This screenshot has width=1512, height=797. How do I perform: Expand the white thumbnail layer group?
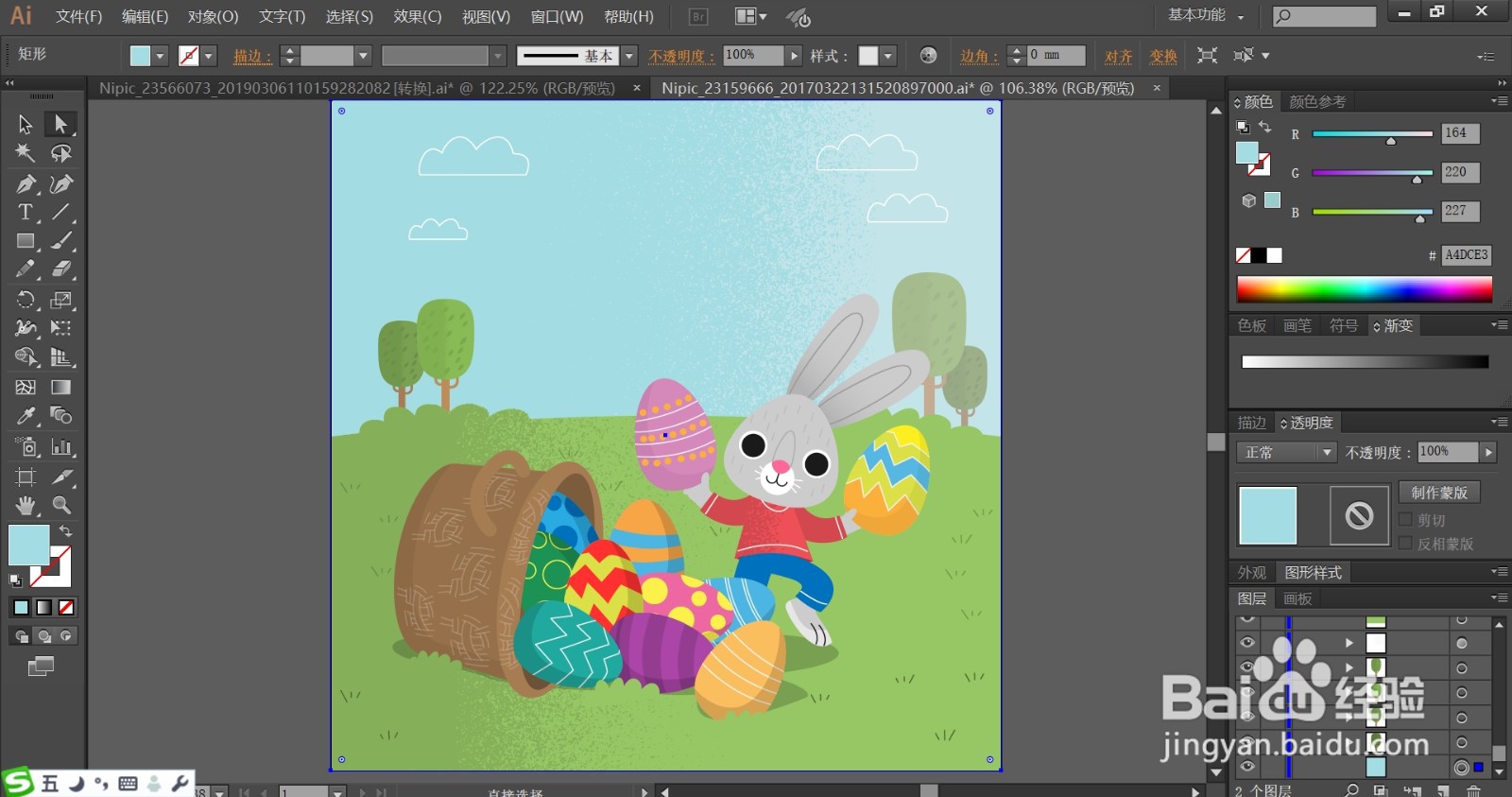pos(1349,643)
